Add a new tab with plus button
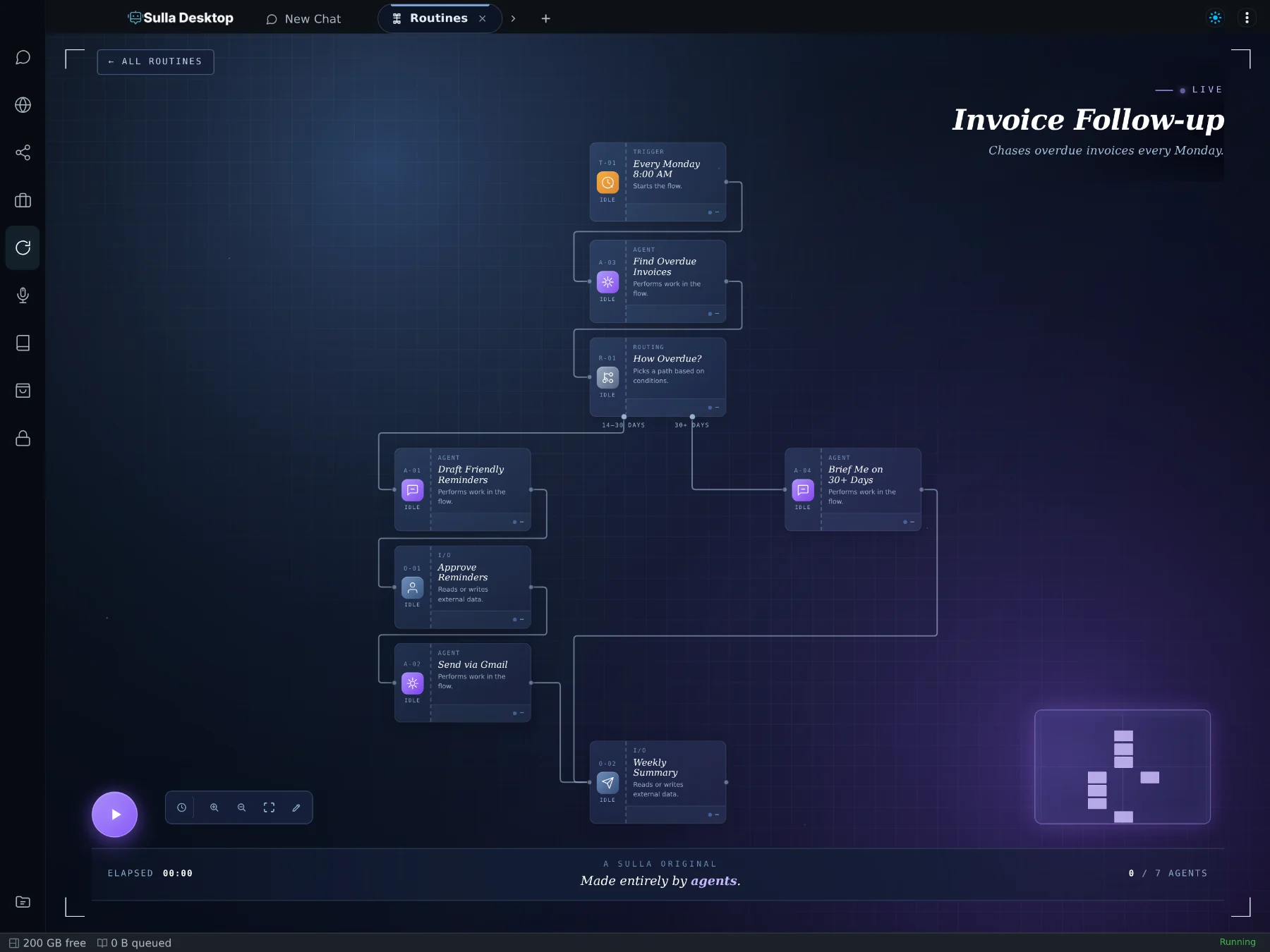The width and height of the screenshot is (1270, 952). [545, 18]
